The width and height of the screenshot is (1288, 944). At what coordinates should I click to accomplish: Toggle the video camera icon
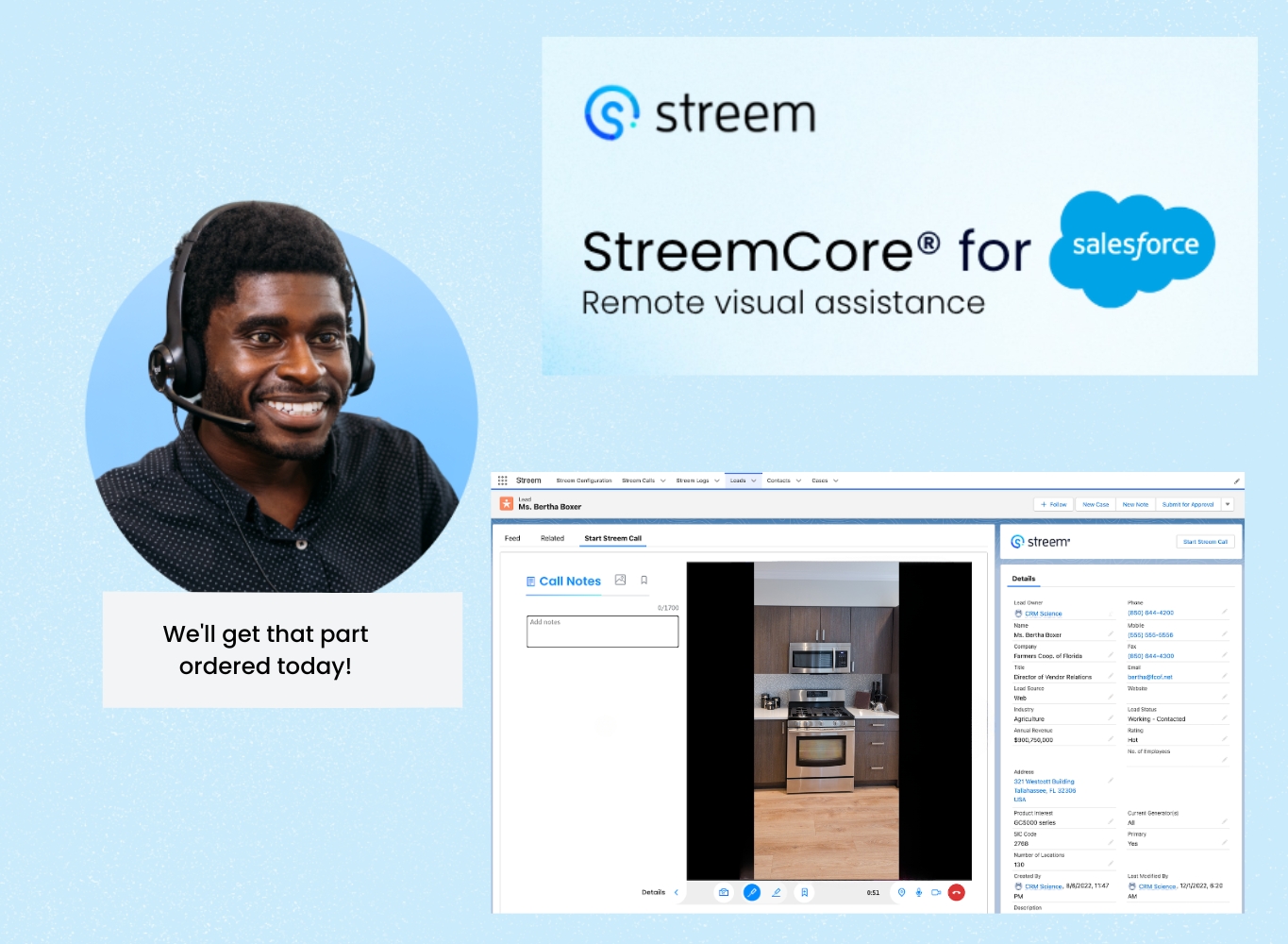click(936, 892)
